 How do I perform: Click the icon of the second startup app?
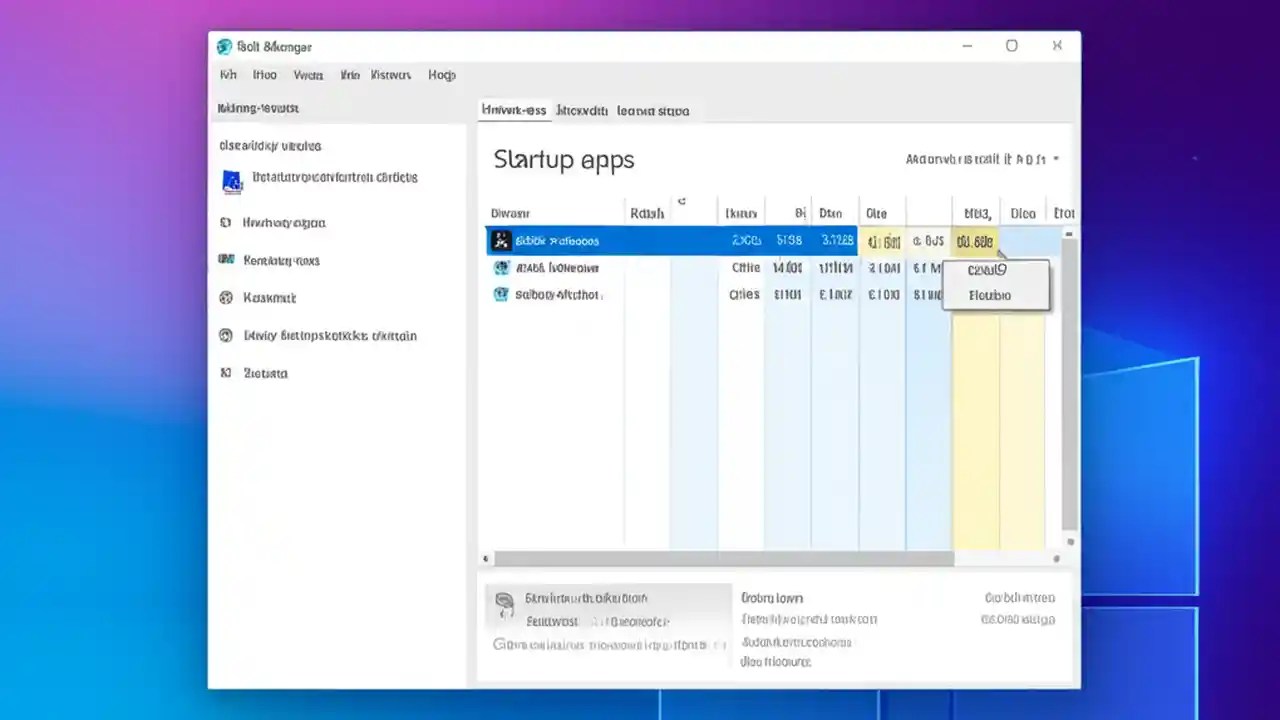click(x=501, y=267)
